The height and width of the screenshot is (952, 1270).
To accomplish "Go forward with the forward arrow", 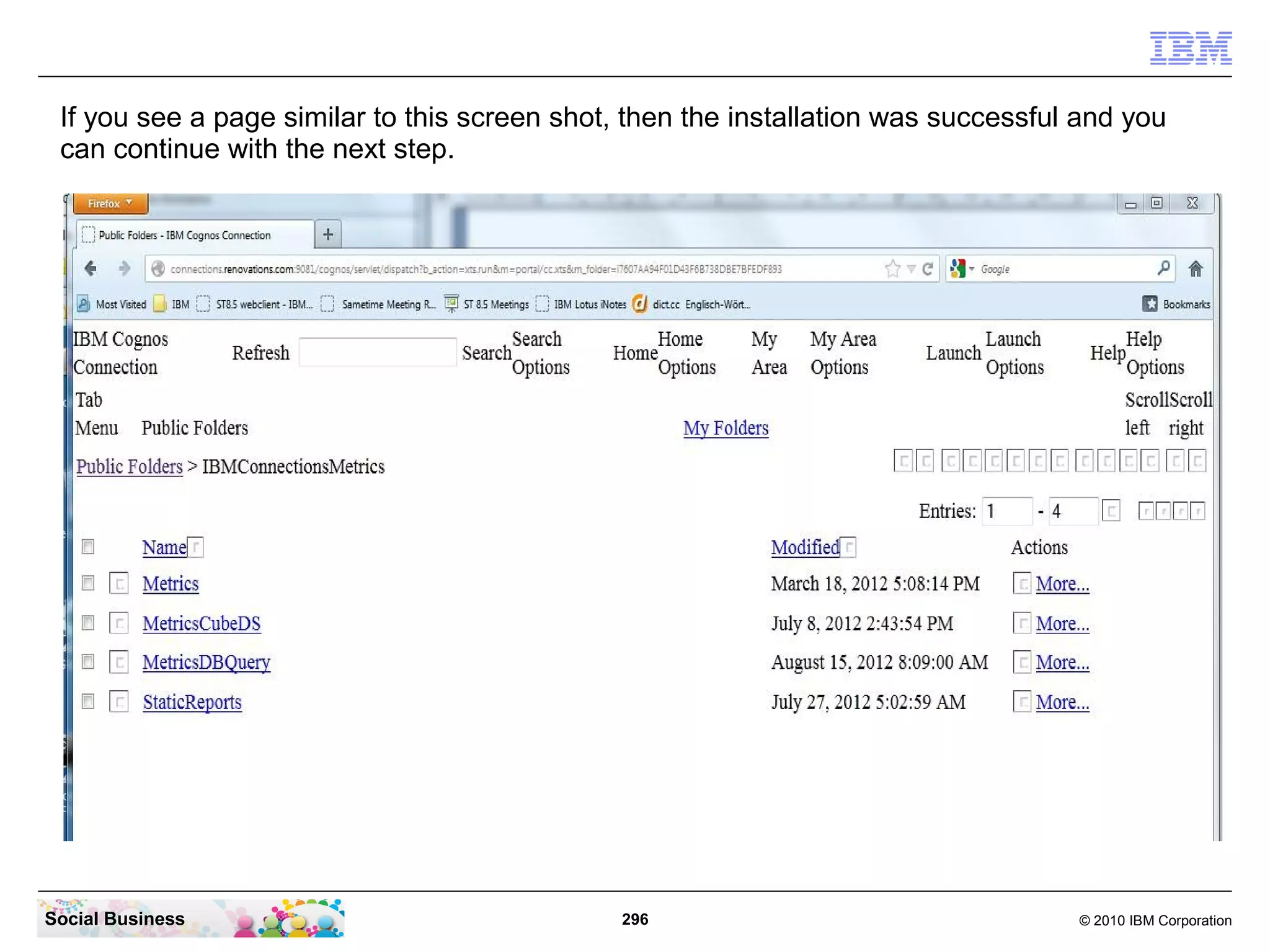I will [125, 268].
